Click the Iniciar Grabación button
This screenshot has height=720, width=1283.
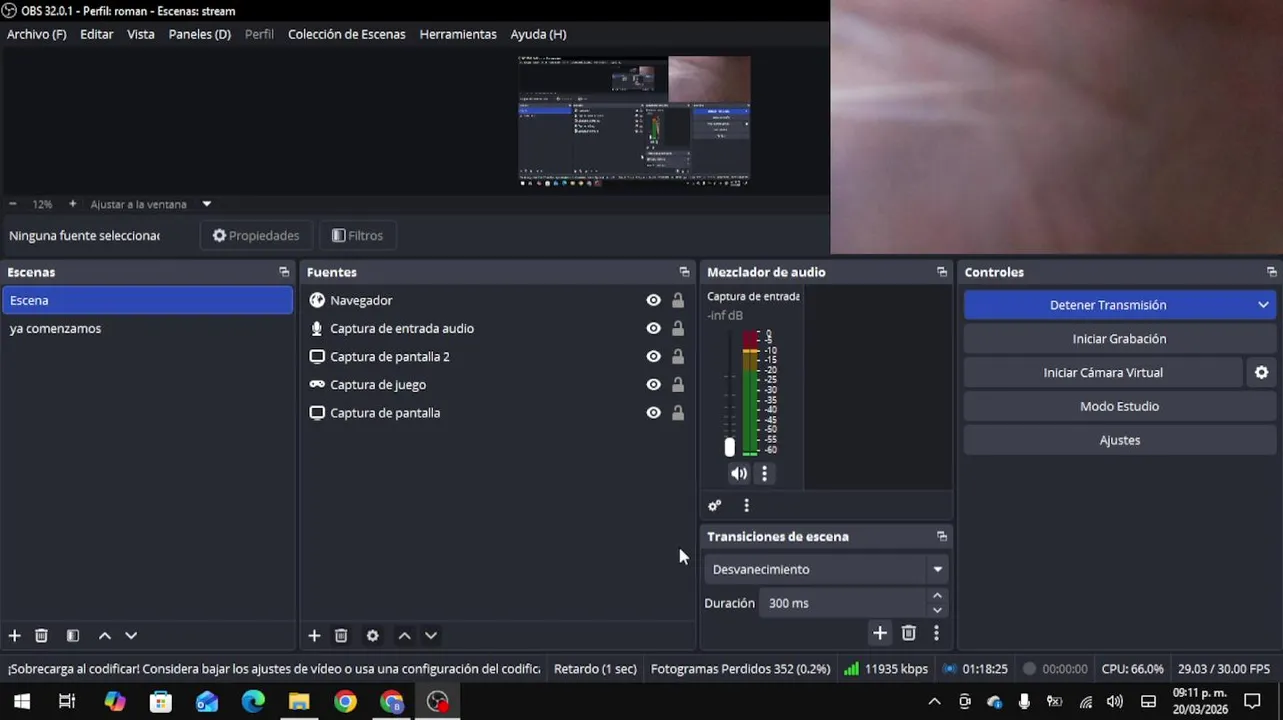[x=1119, y=339]
